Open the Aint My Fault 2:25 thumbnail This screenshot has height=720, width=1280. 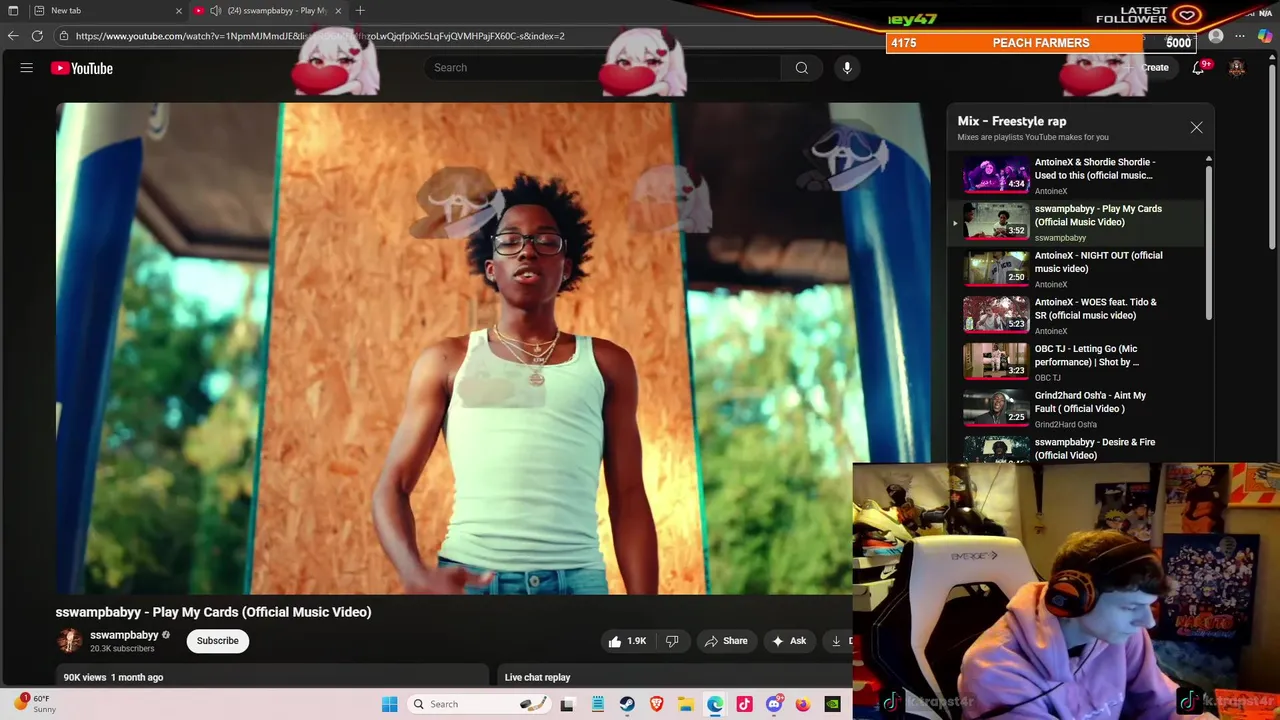tap(995, 408)
